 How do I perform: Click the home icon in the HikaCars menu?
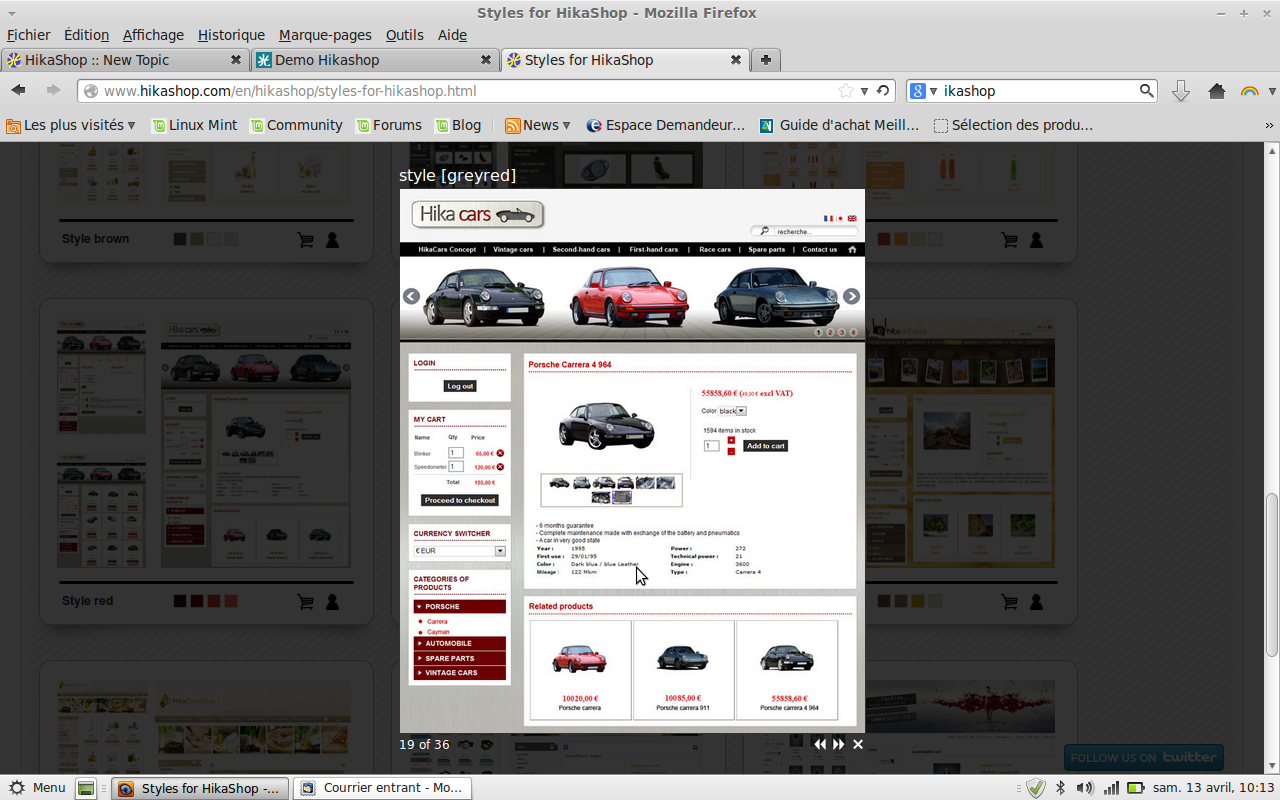pos(852,249)
